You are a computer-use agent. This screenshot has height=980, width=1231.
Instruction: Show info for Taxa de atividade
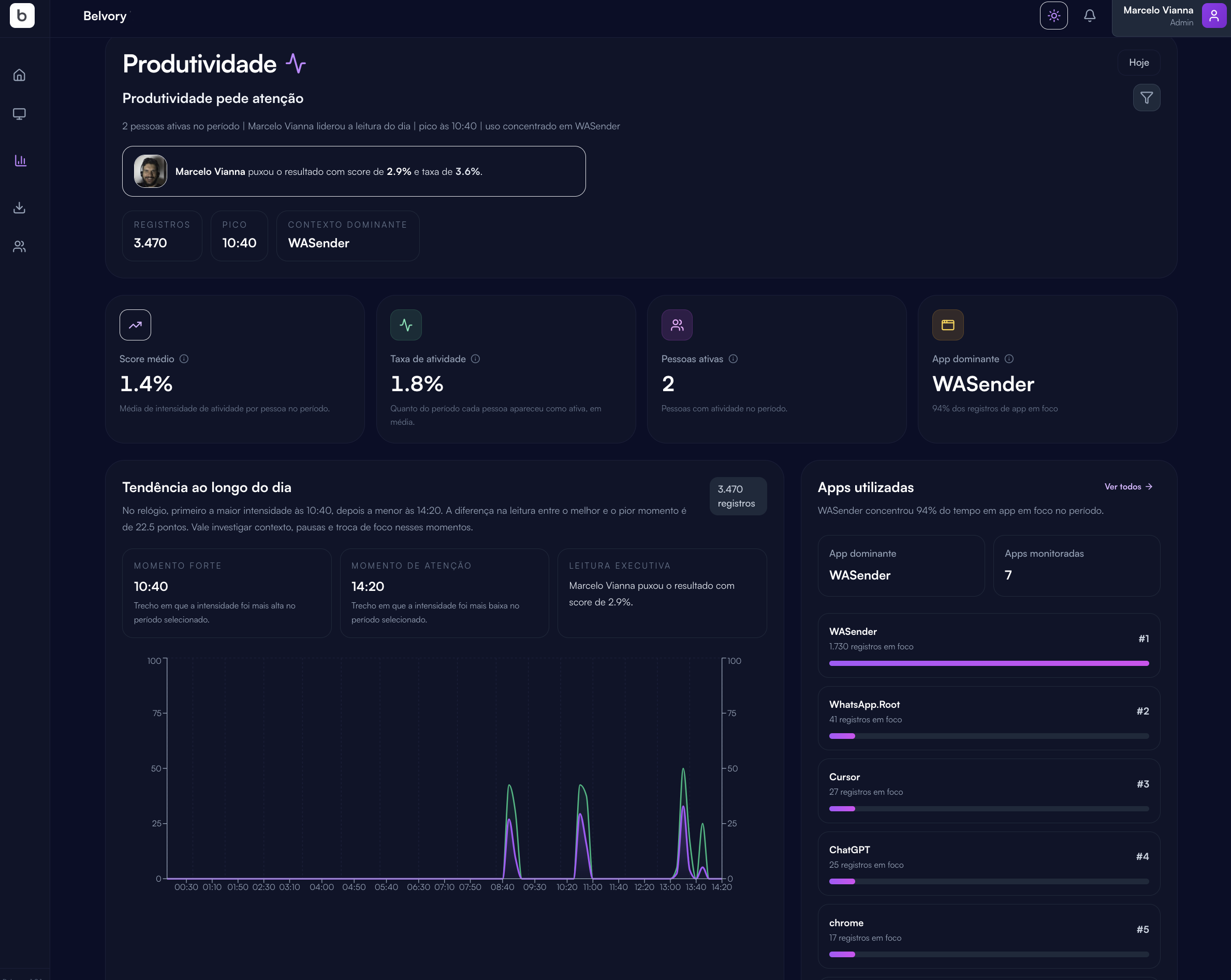475,359
